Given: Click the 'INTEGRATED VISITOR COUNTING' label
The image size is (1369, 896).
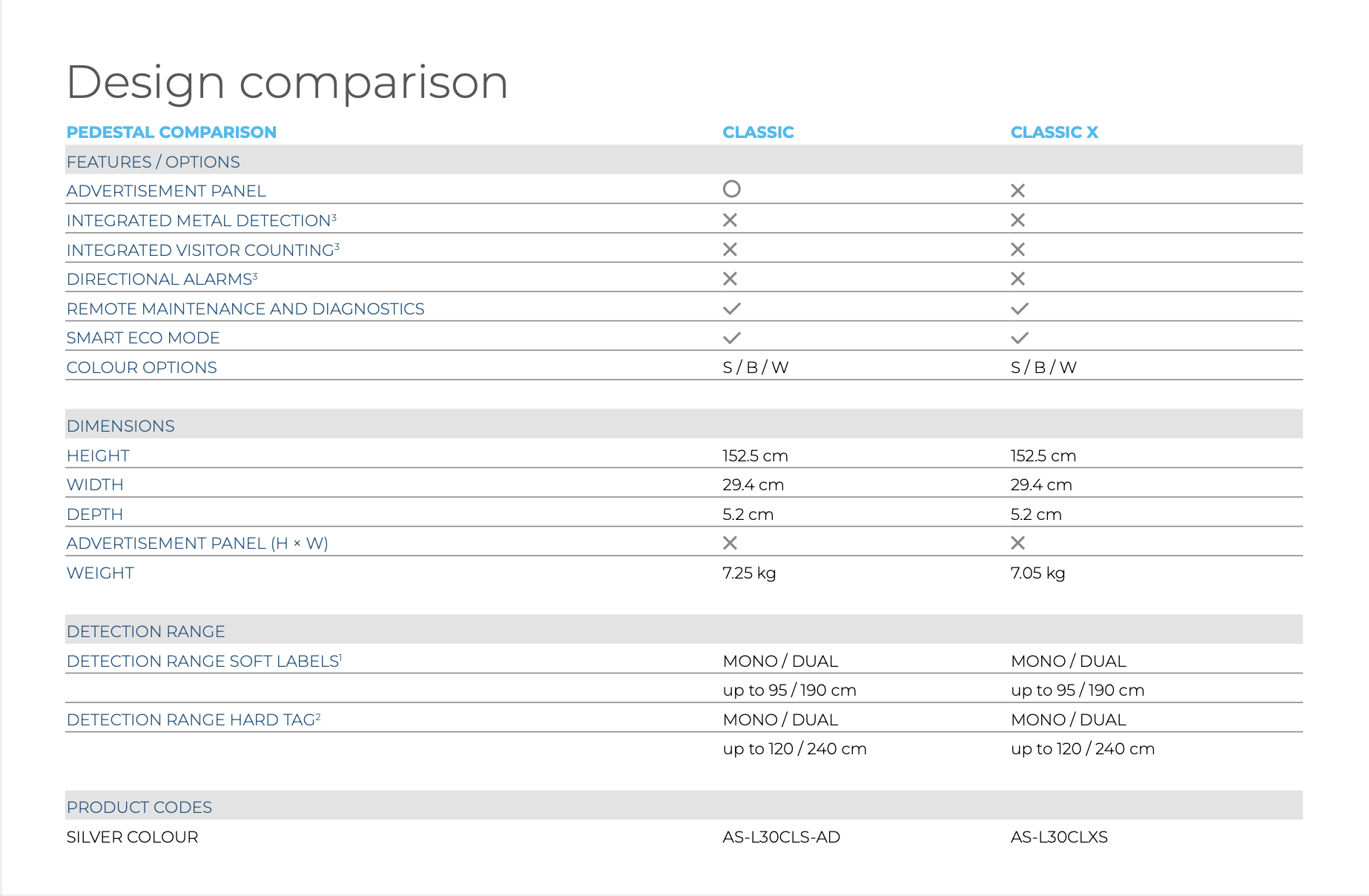Looking at the screenshot, I should click(x=202, y=250).
